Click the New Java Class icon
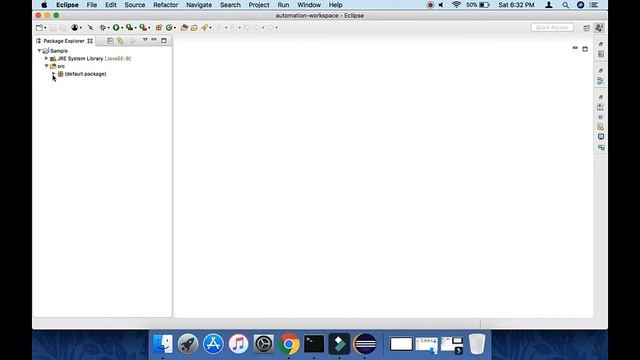This screenshot has width=640, height=360. pyautogui.click(x=169, y=28)
